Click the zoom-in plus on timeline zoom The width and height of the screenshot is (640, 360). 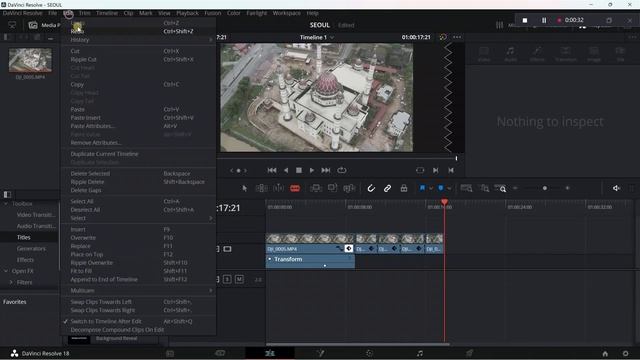(x=567, y=188)
